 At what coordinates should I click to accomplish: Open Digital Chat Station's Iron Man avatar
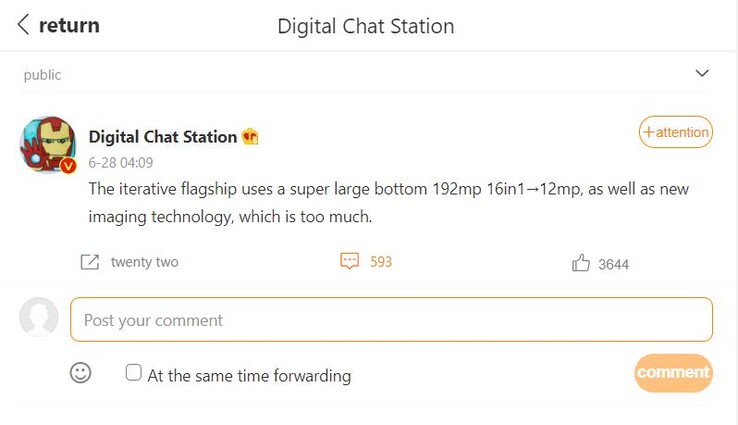coord(47,144)
